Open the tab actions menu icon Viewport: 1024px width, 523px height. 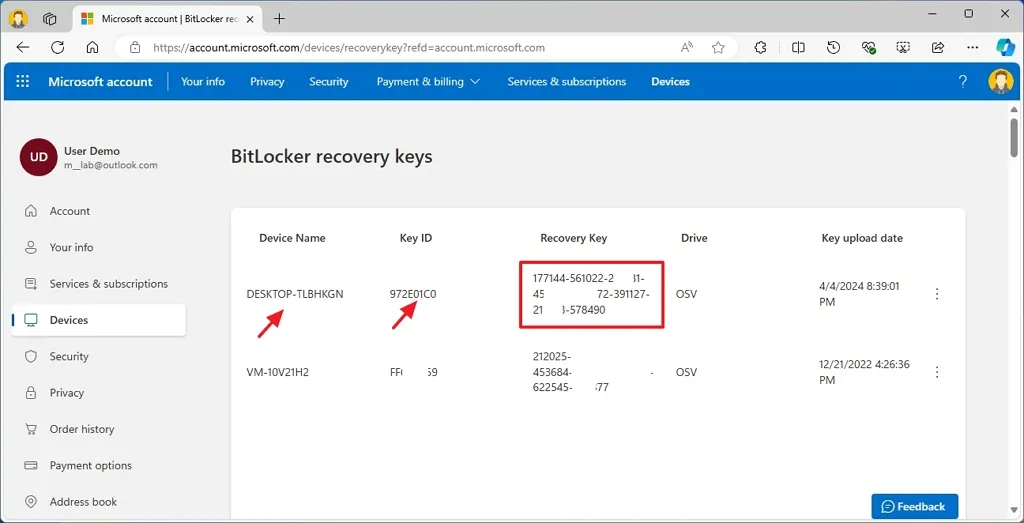50,18
